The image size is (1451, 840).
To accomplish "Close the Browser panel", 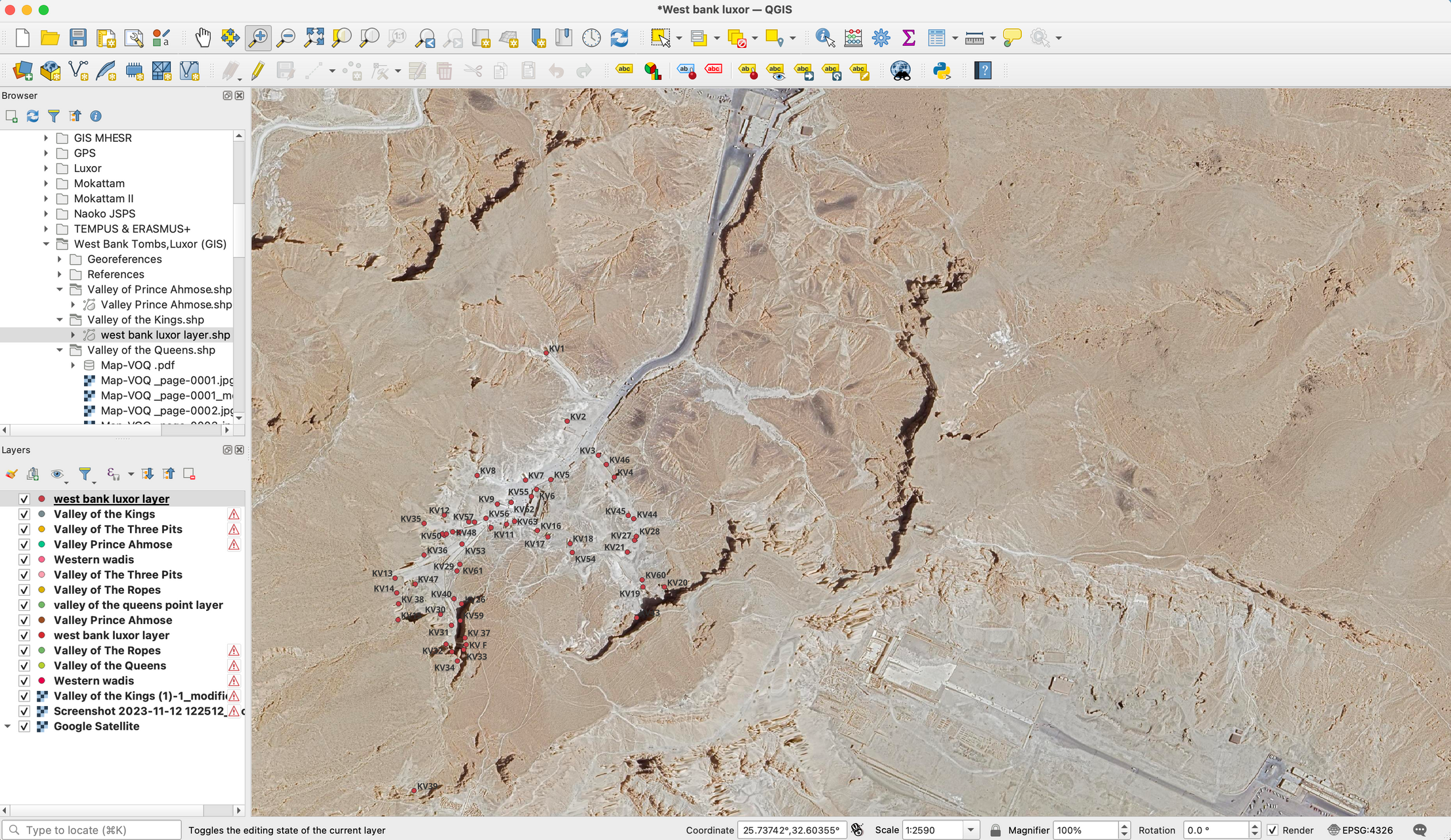I will point(240,96).
